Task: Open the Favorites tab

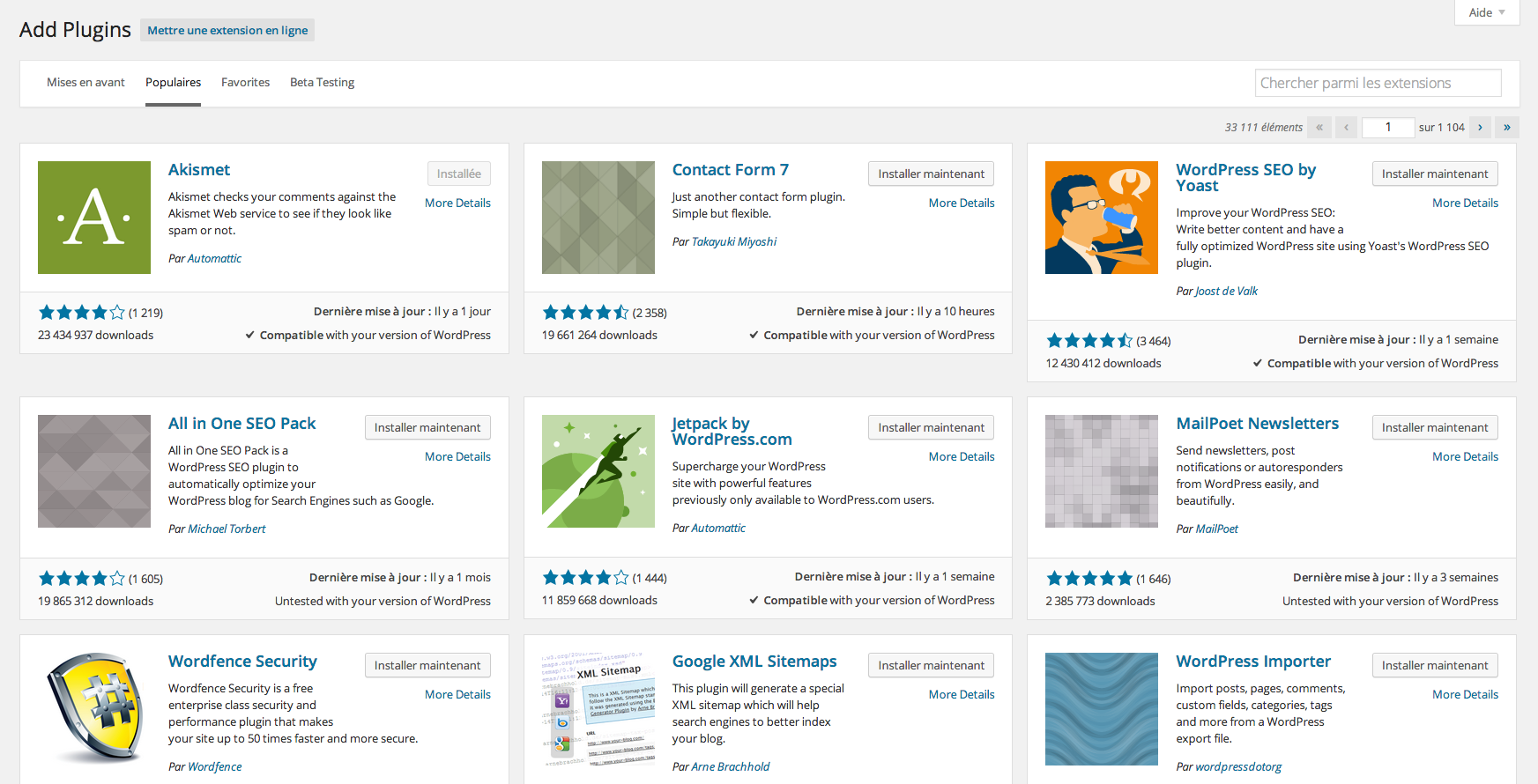Action: (245, 82)
